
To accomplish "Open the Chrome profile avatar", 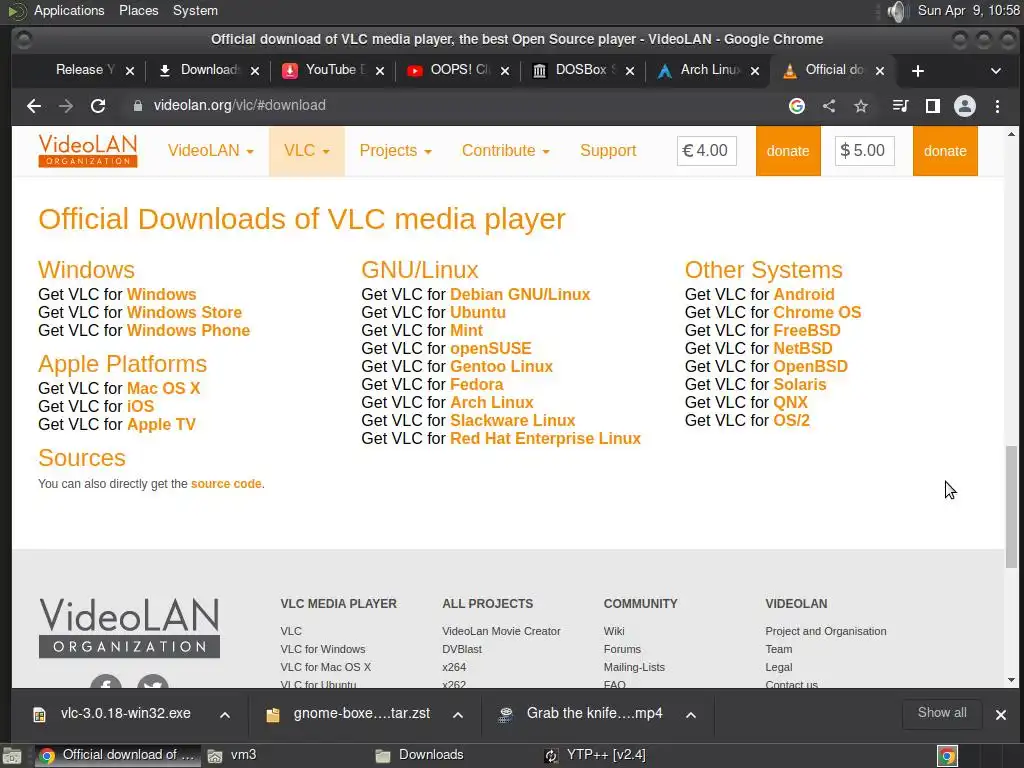I will tap(965, 106).
